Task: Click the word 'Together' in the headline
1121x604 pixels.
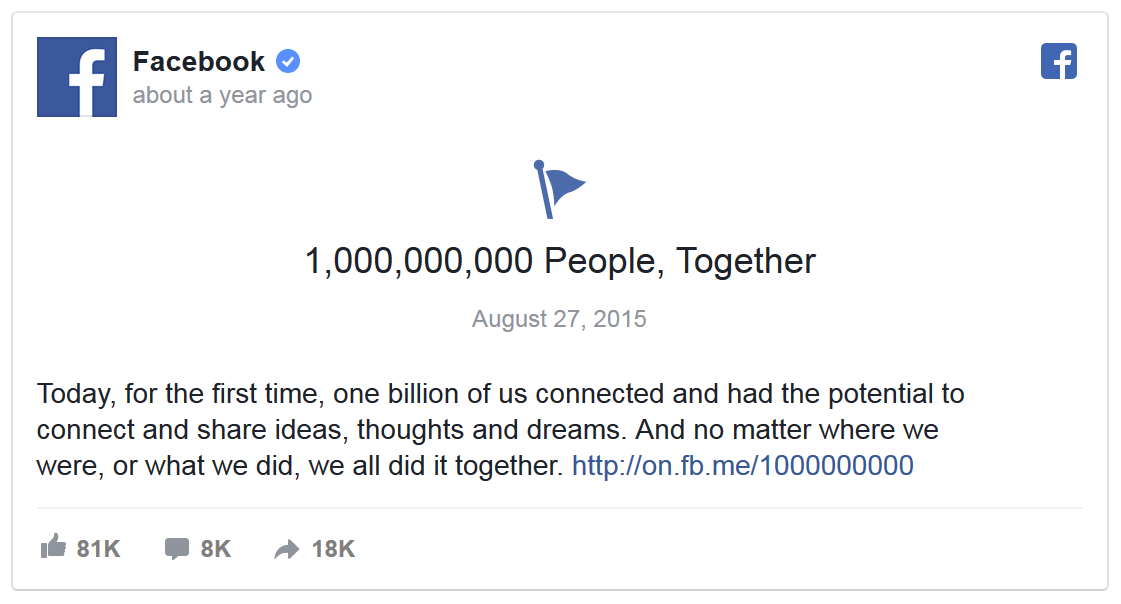Action: pos(746,262)
